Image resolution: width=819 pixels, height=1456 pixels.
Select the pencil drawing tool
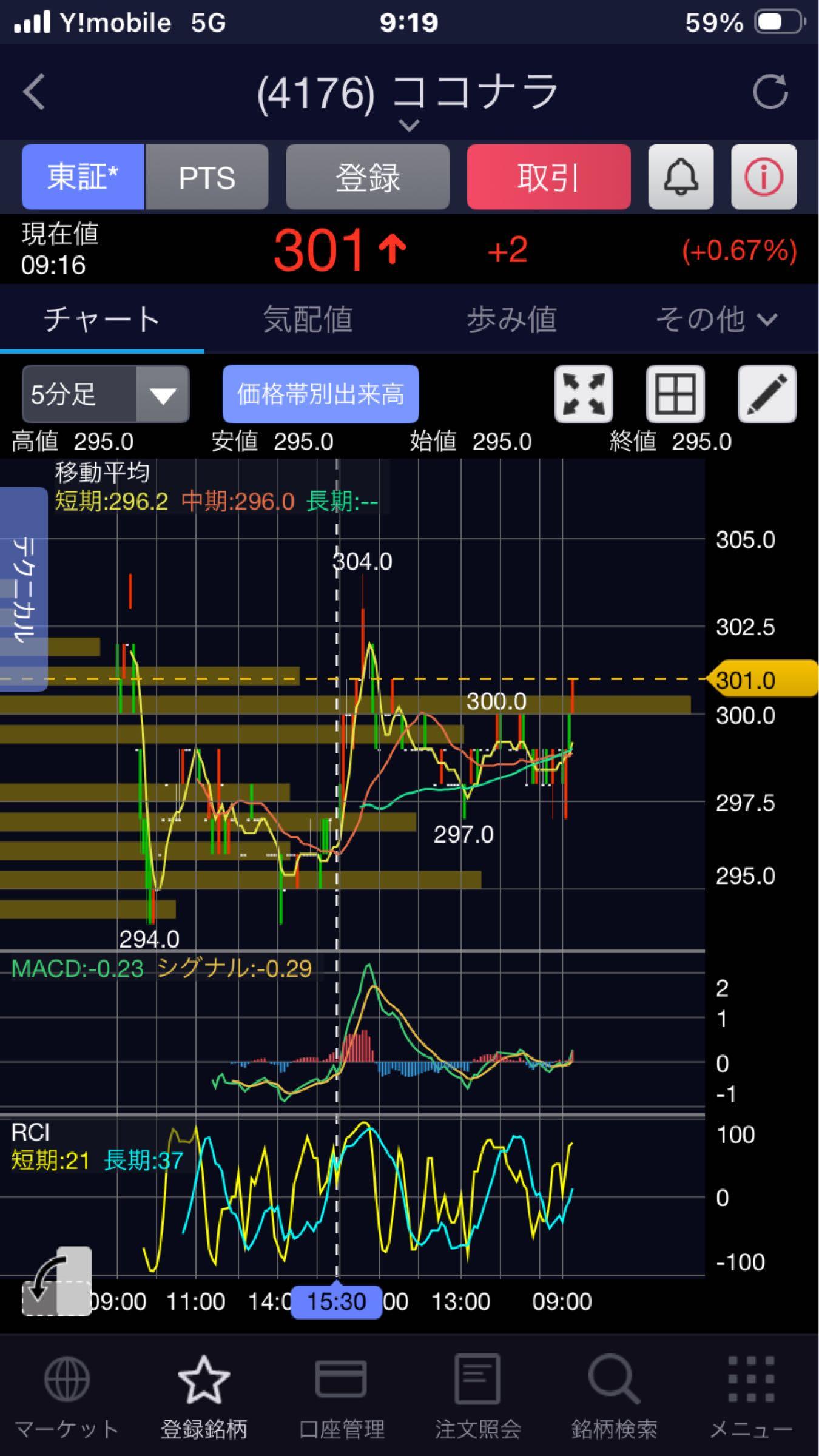(766, 394)
